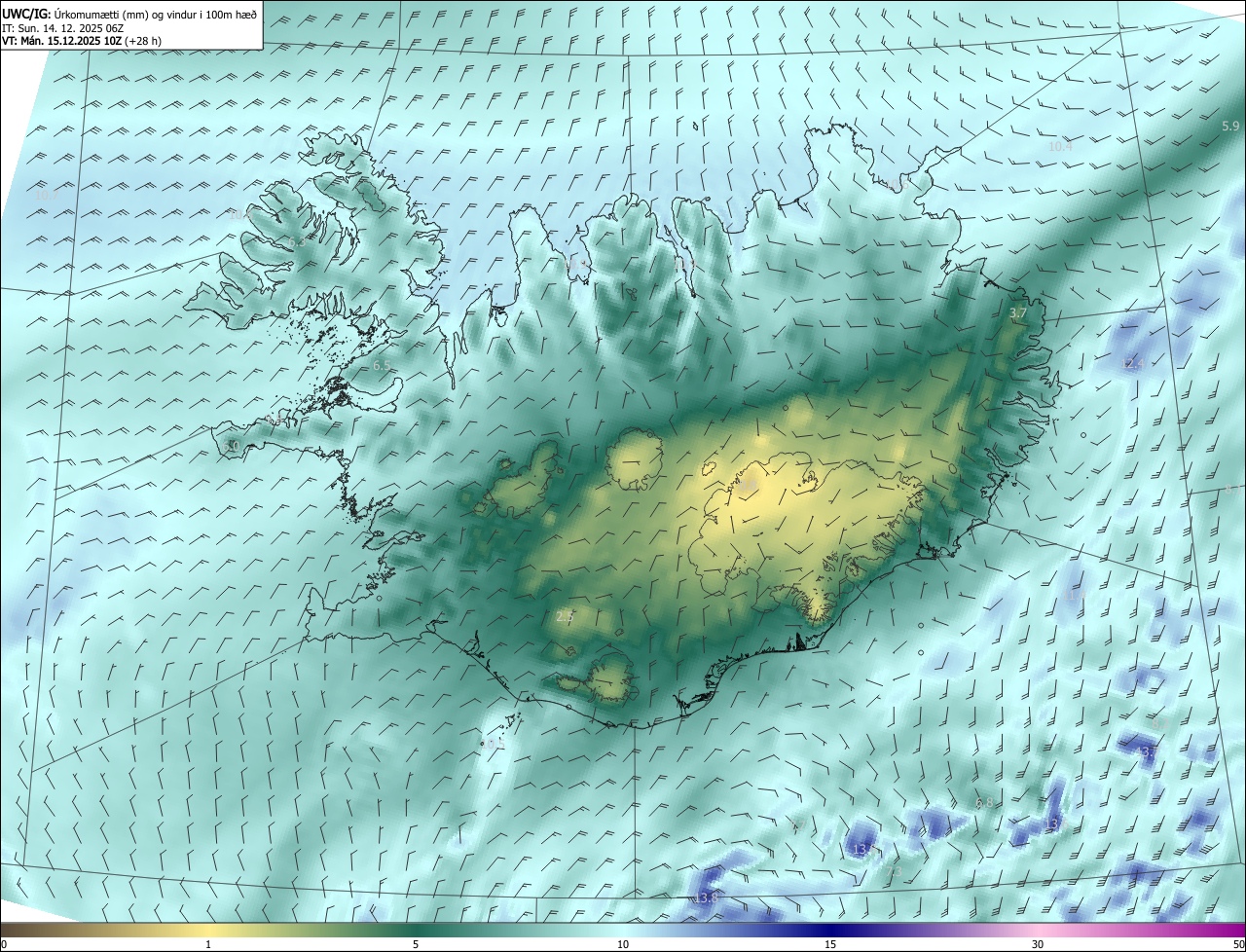1246x952 pixels.
Task: Click the map title 'UWC/IG: Úrkomumætti (mm) og vindur í 100m hæð'
Action: 129,13
